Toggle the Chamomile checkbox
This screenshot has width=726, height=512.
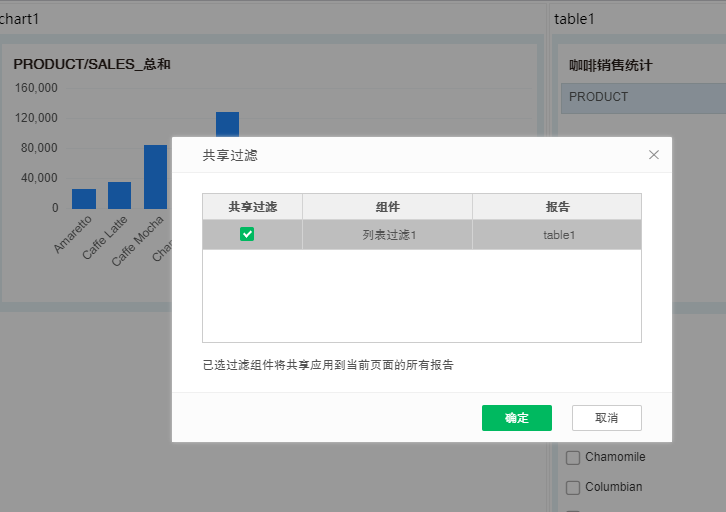click(x=573, y=458)
